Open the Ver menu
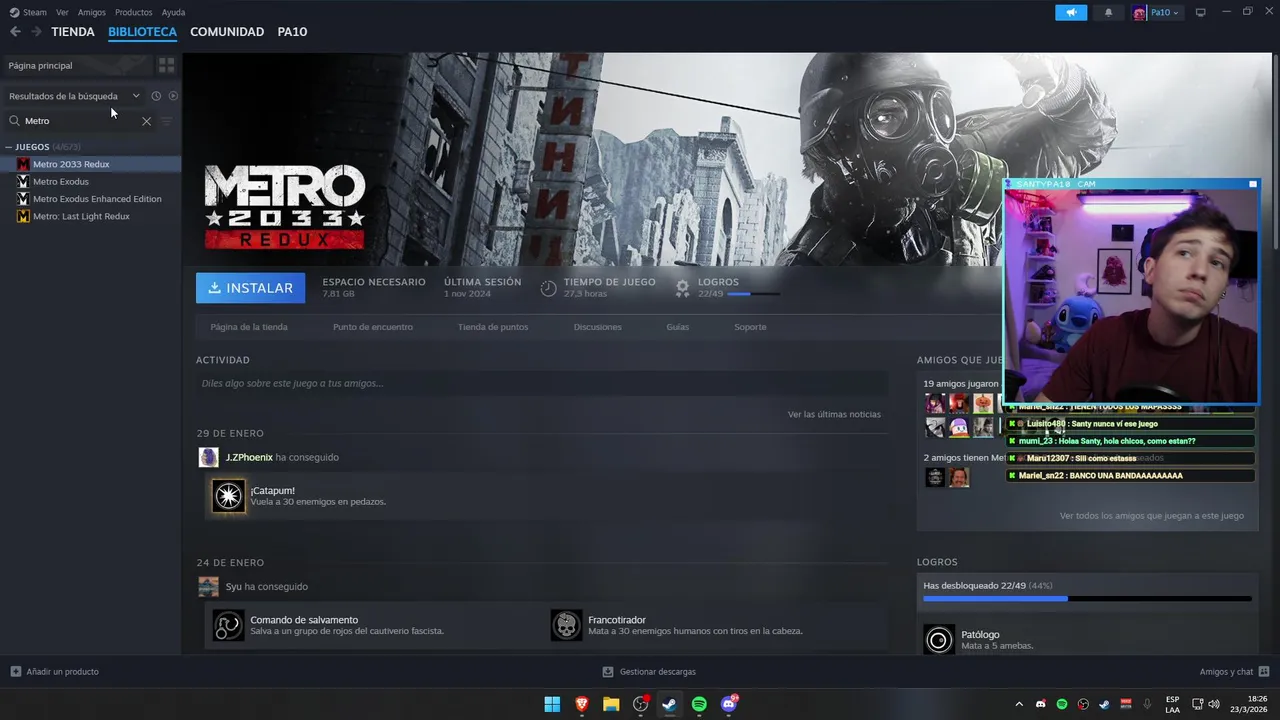 [63, 12]
